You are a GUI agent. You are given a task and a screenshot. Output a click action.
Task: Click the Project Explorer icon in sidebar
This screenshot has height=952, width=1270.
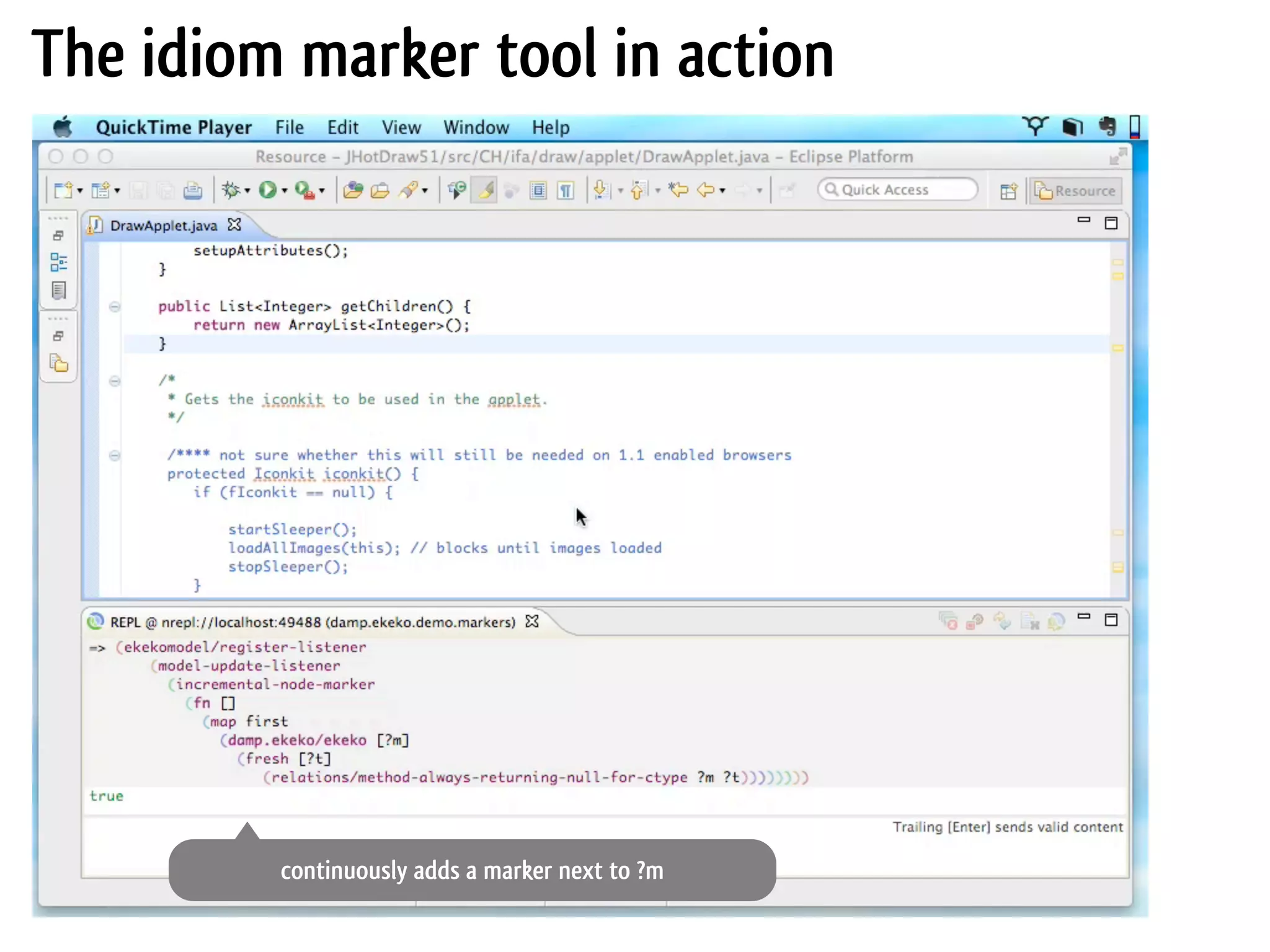click(x=59, y=363)
